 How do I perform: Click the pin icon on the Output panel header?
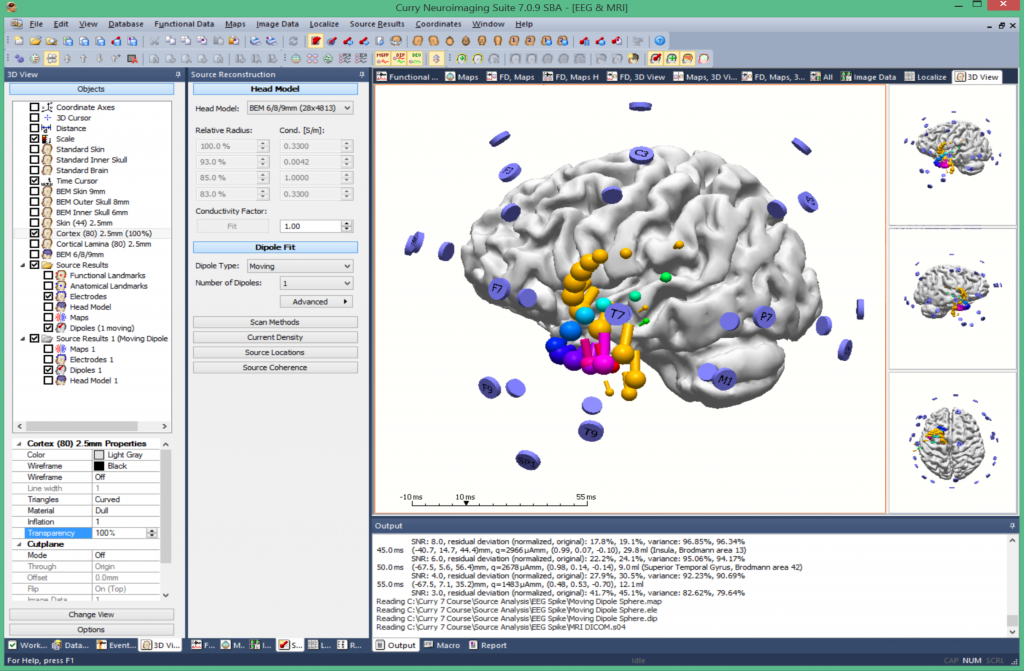click(x=1012, y=525)
